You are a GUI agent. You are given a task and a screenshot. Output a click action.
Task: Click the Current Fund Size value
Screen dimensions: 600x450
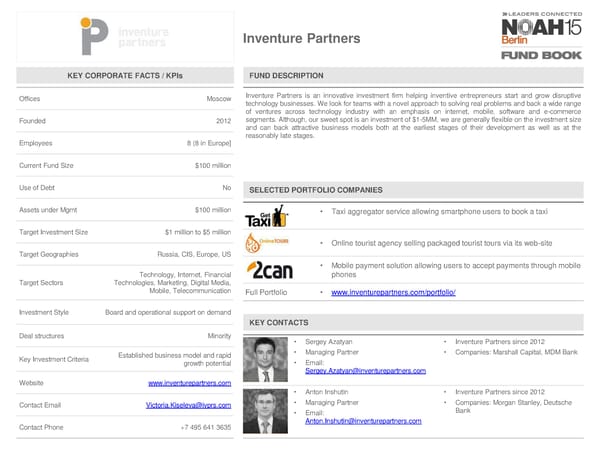click(213, 165)
